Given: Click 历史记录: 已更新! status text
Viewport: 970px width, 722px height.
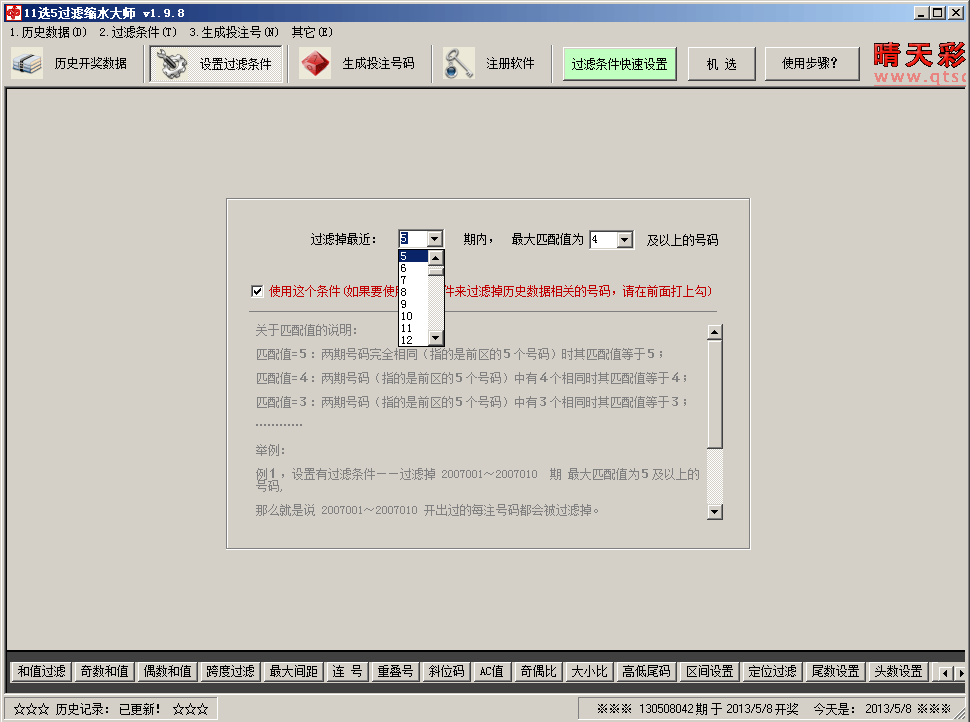Looking at the screenshot, I should click(x=111, y=708).
